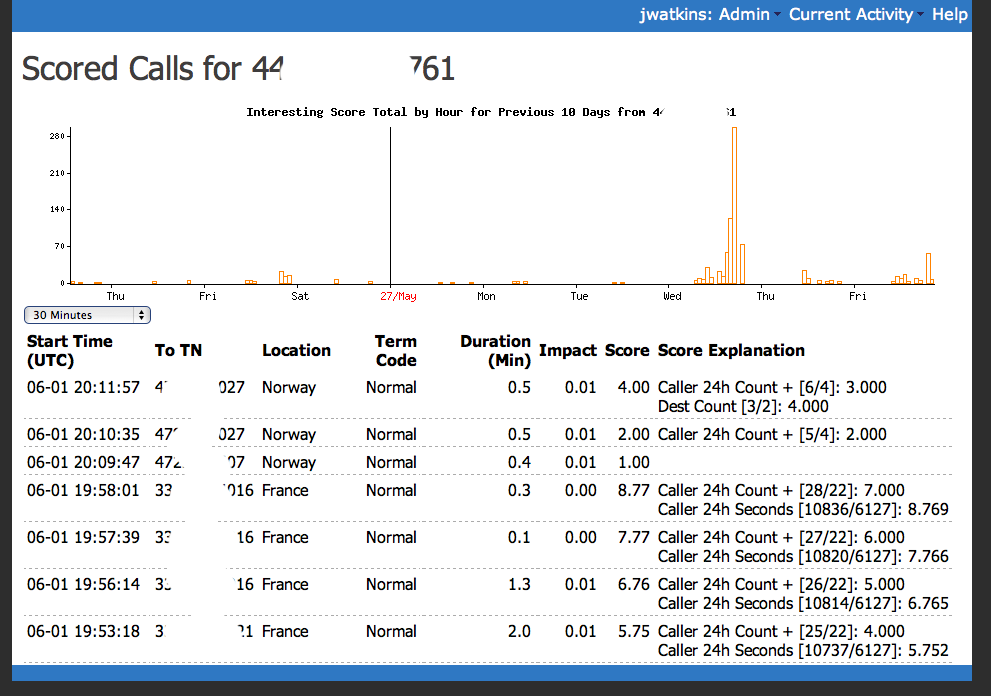Click the Duration (Min) column header
Screen dimensions: 991x696
pos(495,350)
